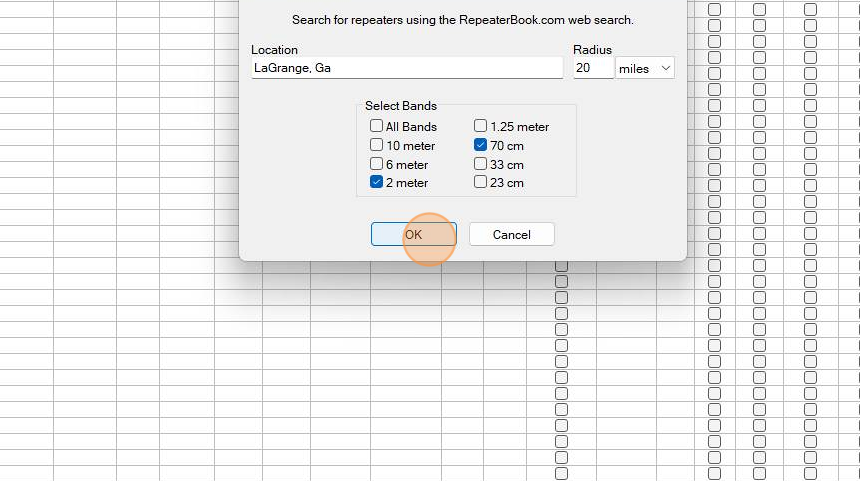Click the Radius label above the field
This screenshot has width=860, height=481.
[592, 50]
